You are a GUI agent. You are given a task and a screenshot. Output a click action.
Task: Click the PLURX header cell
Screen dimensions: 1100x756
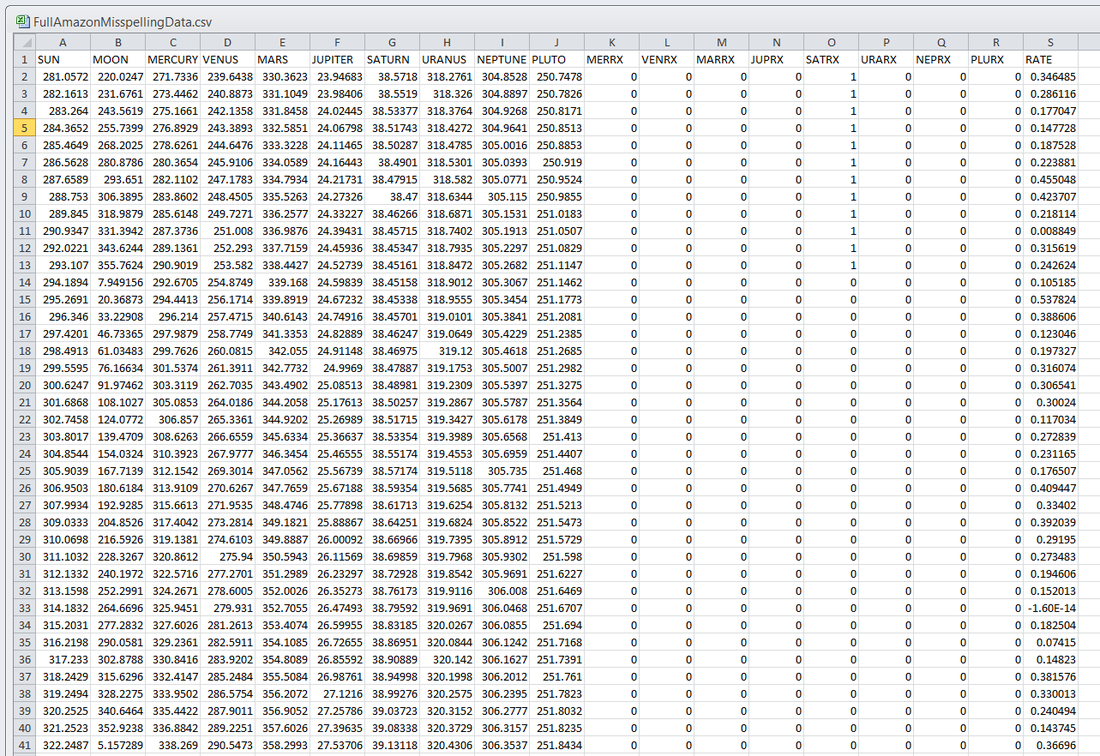995,60
